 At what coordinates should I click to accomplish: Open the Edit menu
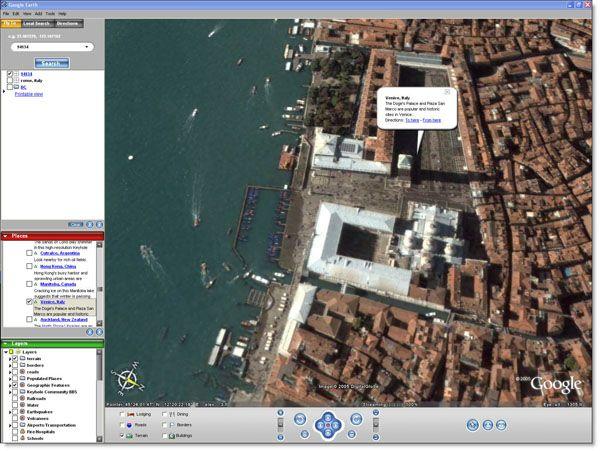[x=16, y=13]
